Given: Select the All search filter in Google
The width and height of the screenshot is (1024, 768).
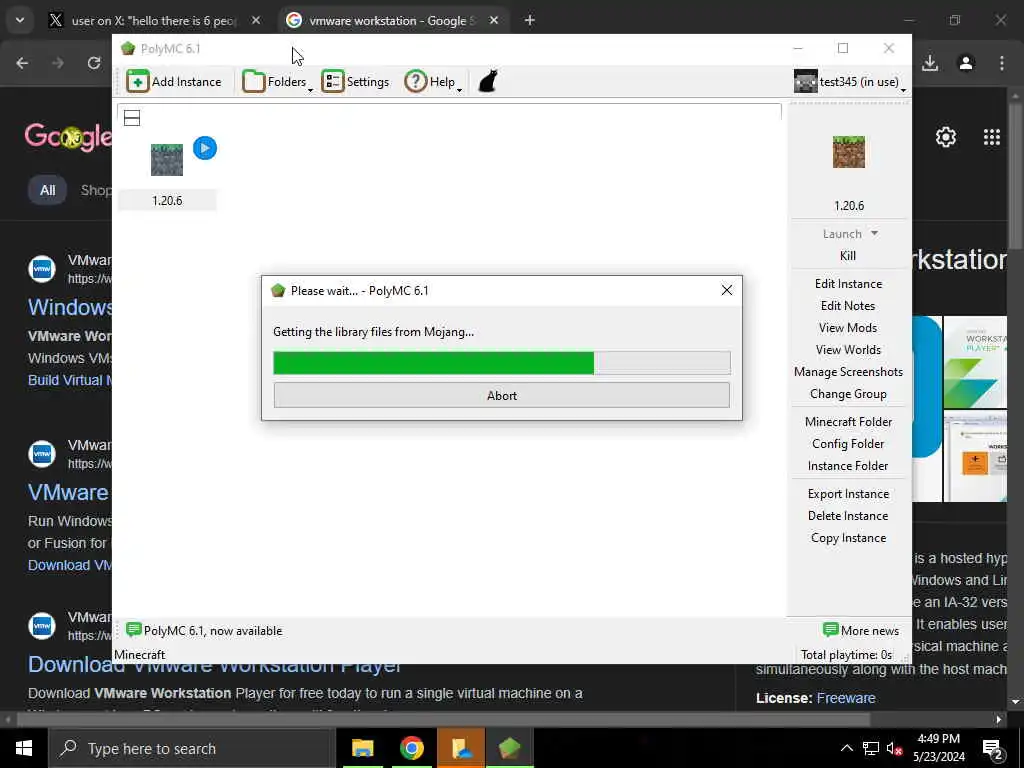Looking at the screenshot, I should tap(47, 191).
